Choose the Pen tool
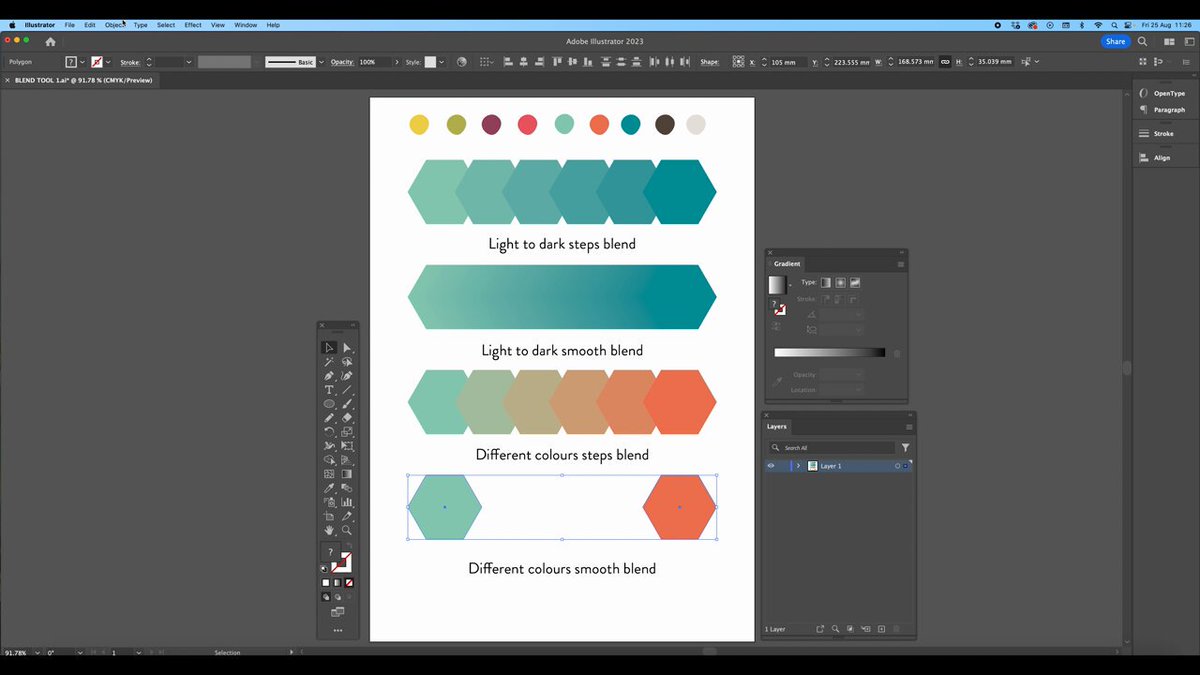This screenshot has height=675, width=1200. coord(329,376)
